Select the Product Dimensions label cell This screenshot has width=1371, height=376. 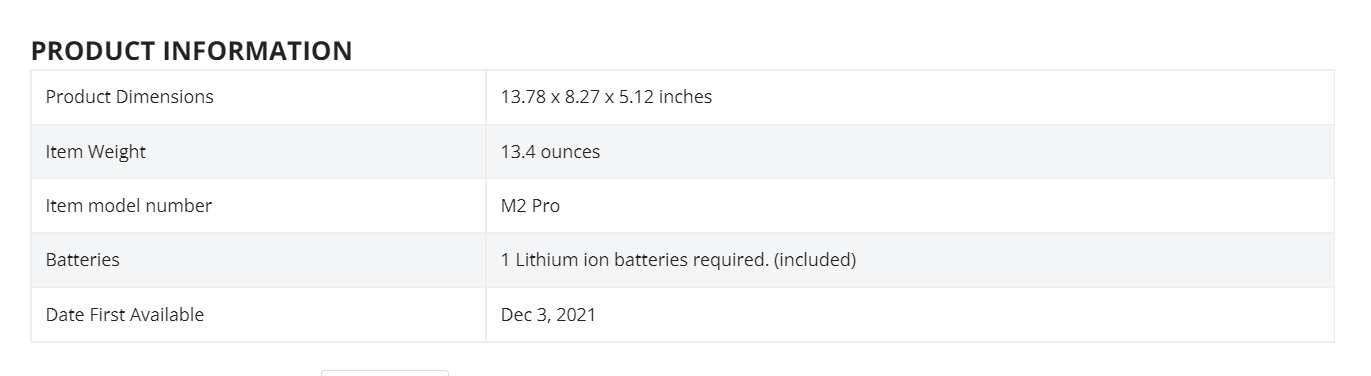pos(258,97)
